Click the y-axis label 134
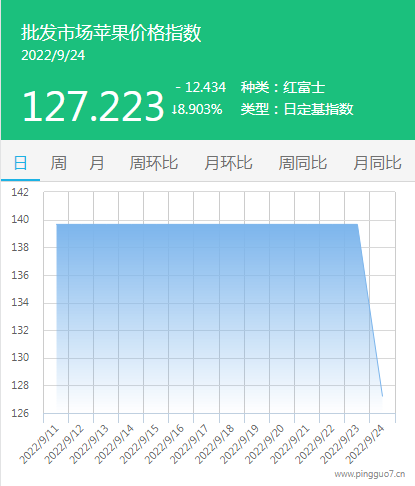The height and width of the screenshot is (486, 415). [20, 302]
